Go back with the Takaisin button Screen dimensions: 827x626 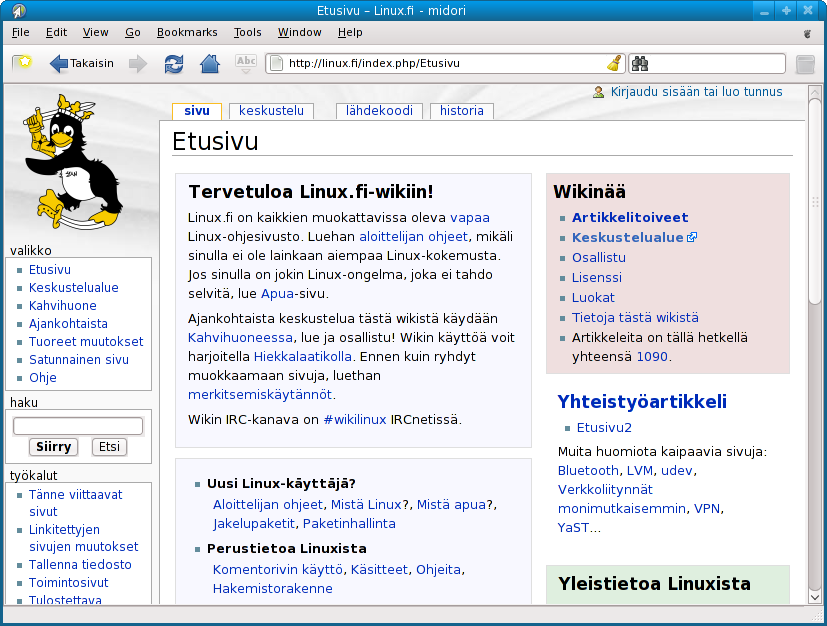[x=81, y=64]
